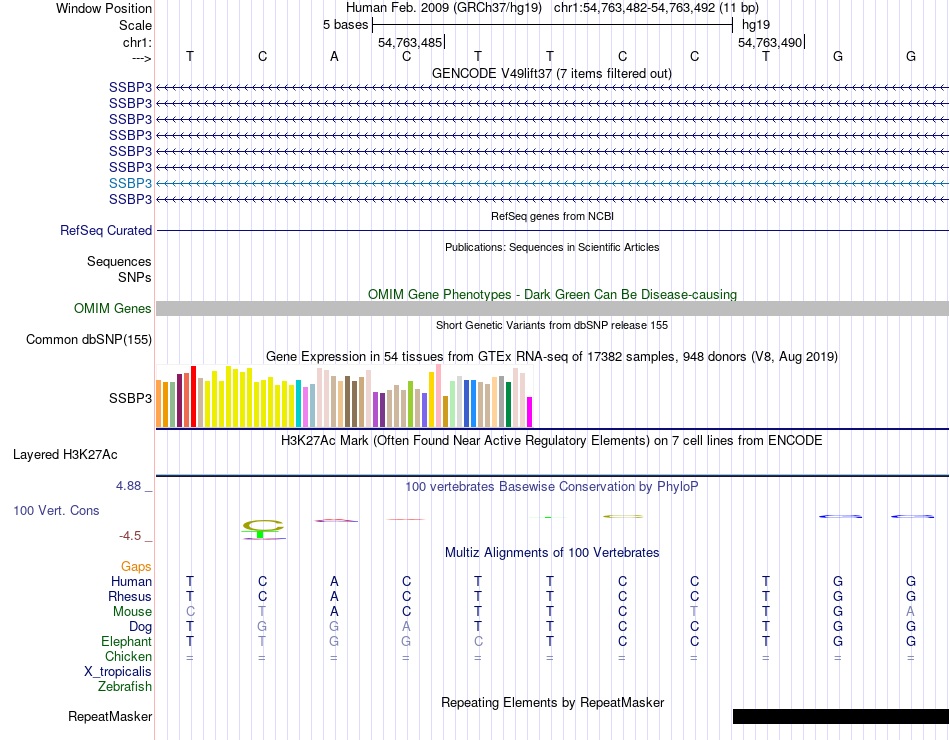
Task: Click the Sequences track label
Action: [119, 261]
